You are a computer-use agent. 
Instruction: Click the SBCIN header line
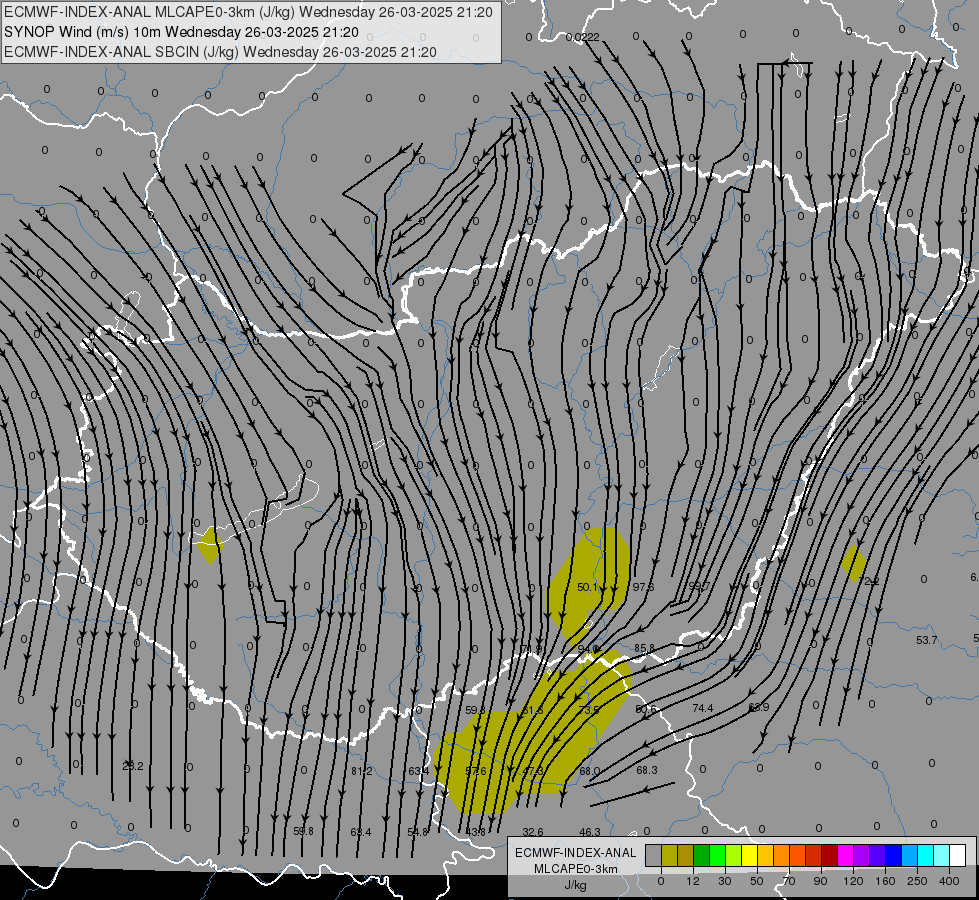pyautogui.click(x=220, y=52)
